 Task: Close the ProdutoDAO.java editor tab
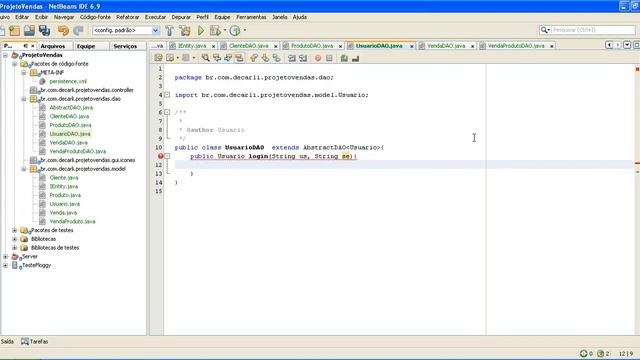pos(340,47)
